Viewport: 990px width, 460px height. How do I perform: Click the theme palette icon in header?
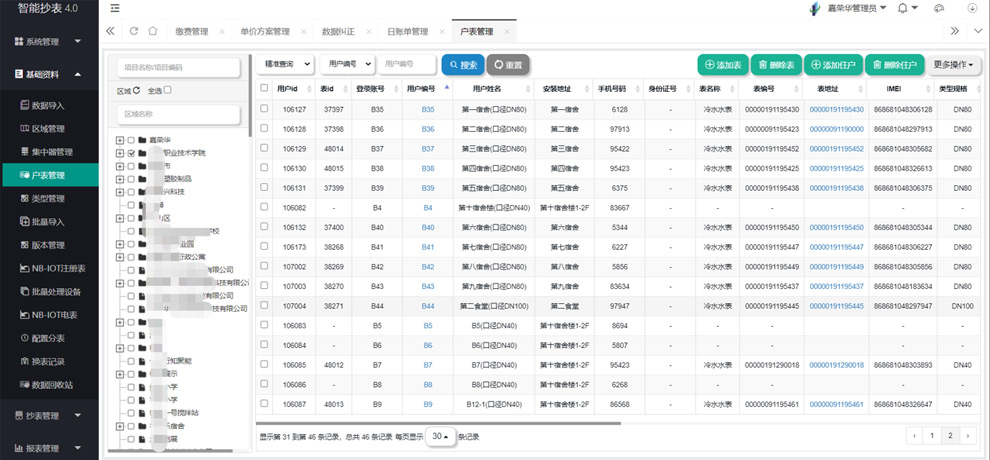click(938, 8)
